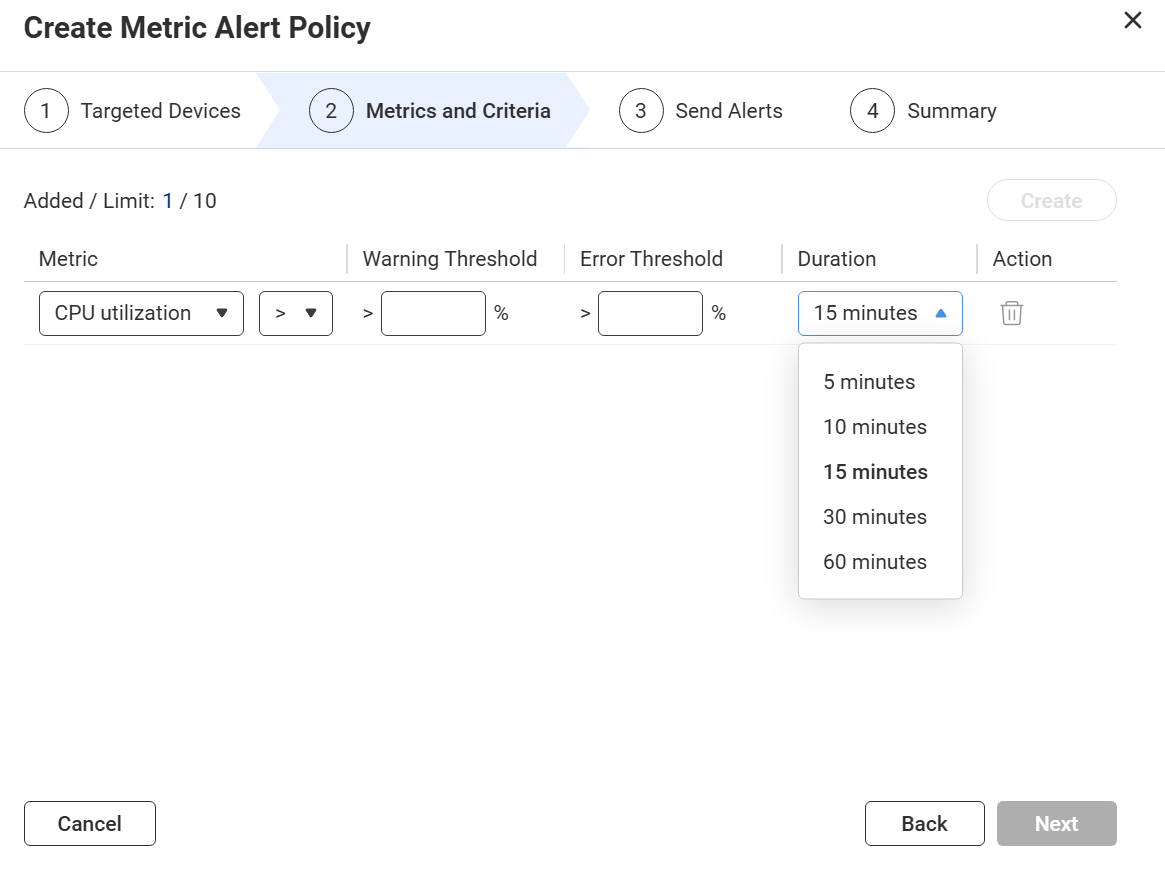Image resolution: width=1165 pixels, height=874 pixels.
Task: Click the step 4 circle icon
Action: (x=872, y=111)
